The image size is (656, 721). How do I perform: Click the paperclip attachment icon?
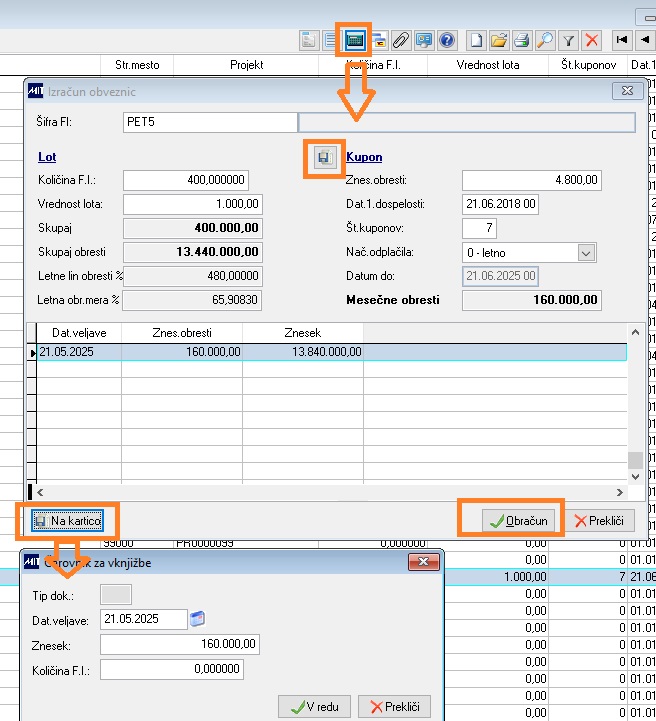pos(401,40)
